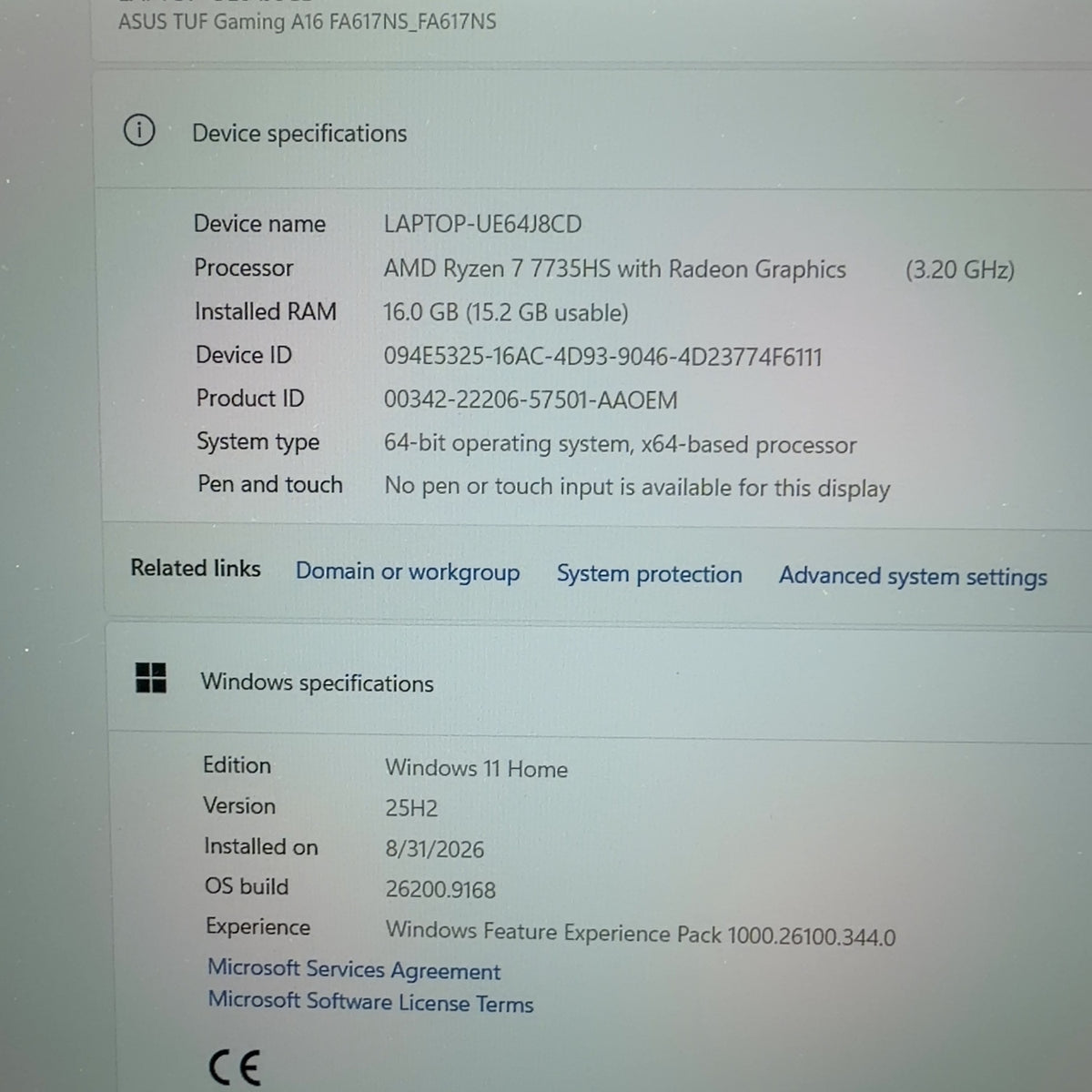
Task: Select Windows Feature Experience Pack value
Action: pyautogui.click(x=641, y=934)
